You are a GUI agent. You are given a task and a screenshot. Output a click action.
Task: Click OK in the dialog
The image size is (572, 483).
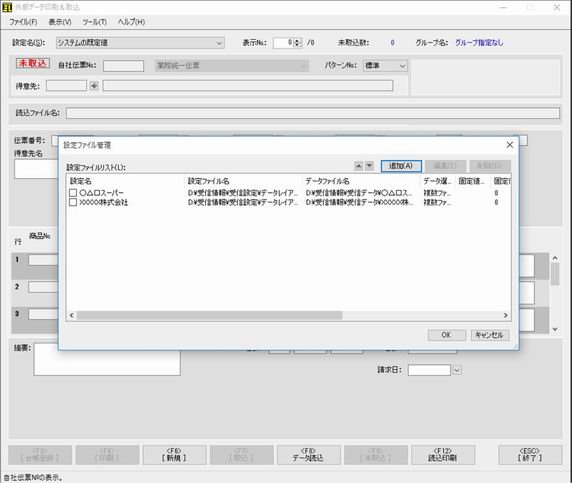click(x=447, y=335)
